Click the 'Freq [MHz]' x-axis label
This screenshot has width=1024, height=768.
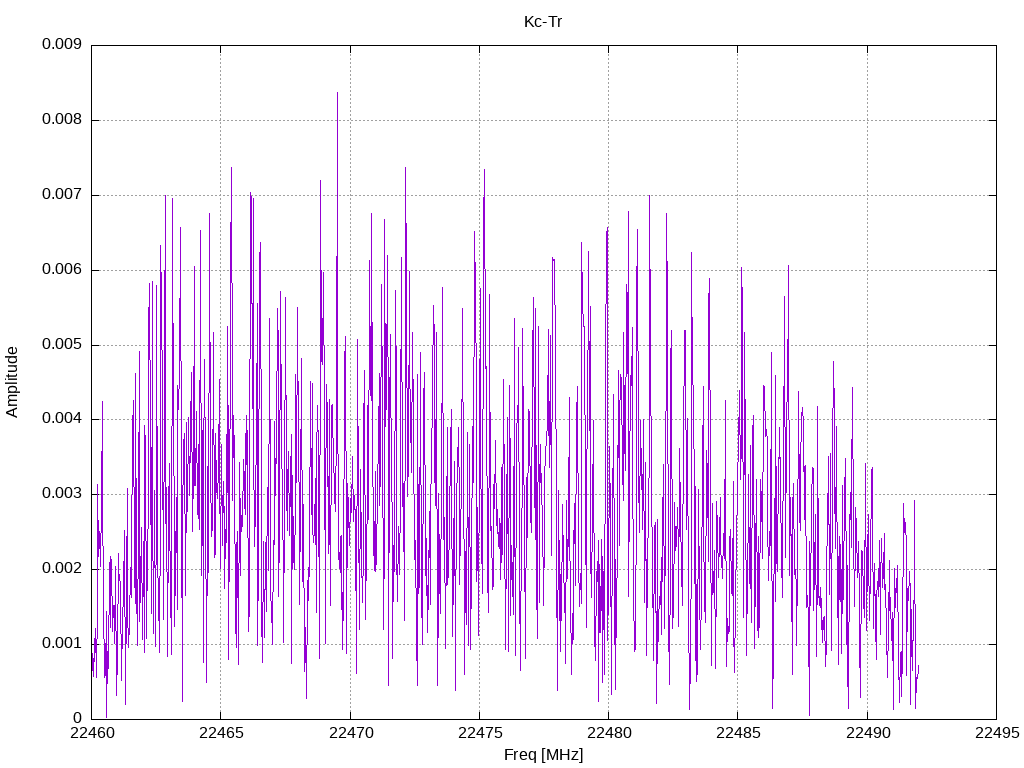[543, 755]
